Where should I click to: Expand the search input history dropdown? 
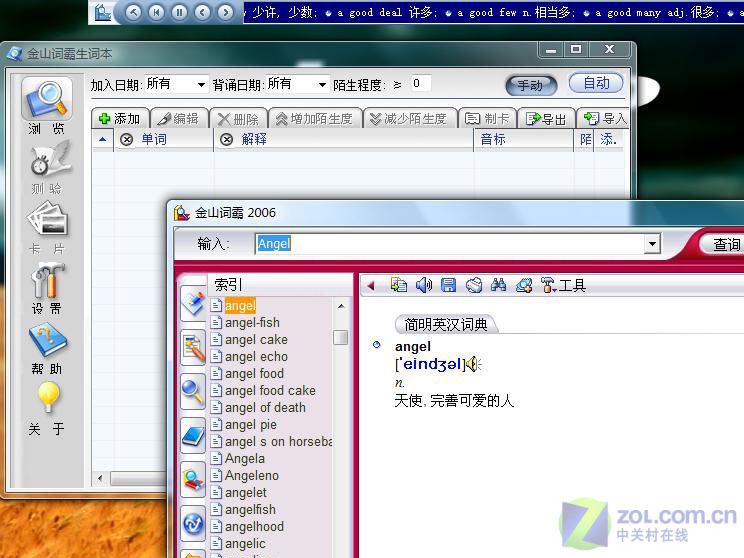652,244
